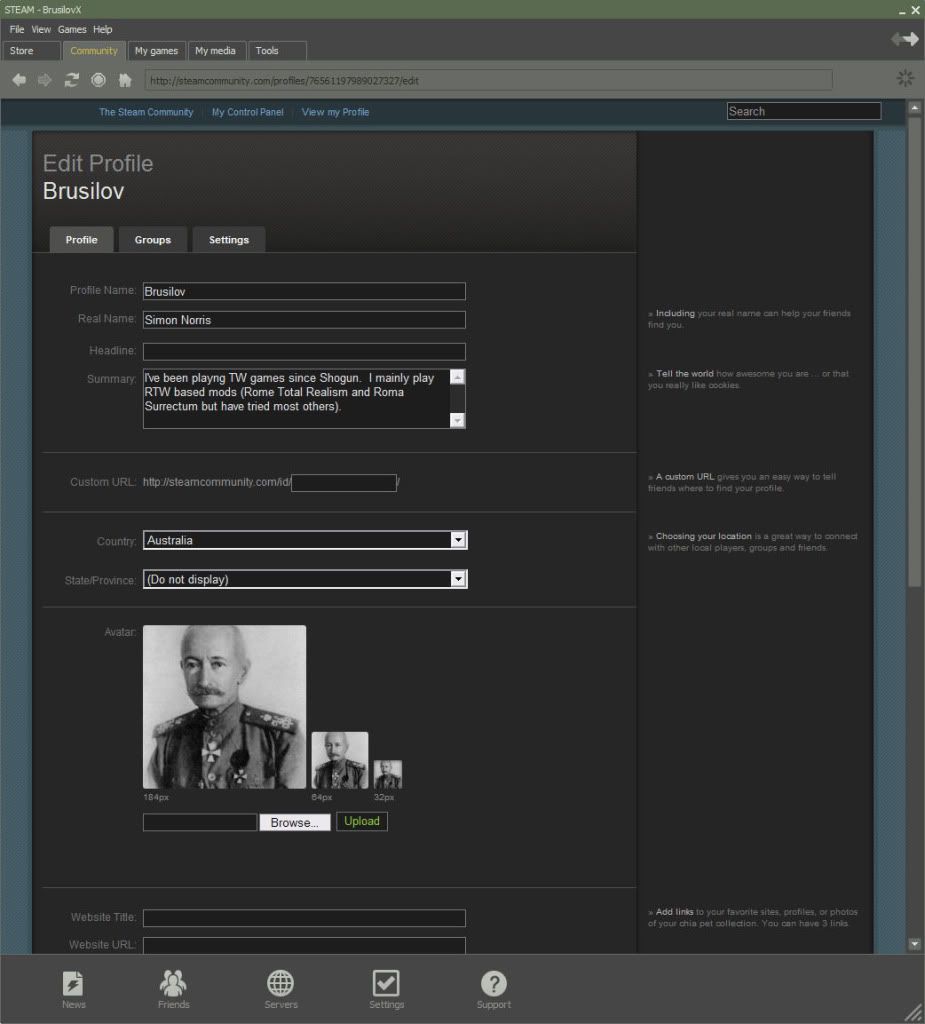Click the green Upload button
Screen dimensions: 925x1024
(362, 822)
